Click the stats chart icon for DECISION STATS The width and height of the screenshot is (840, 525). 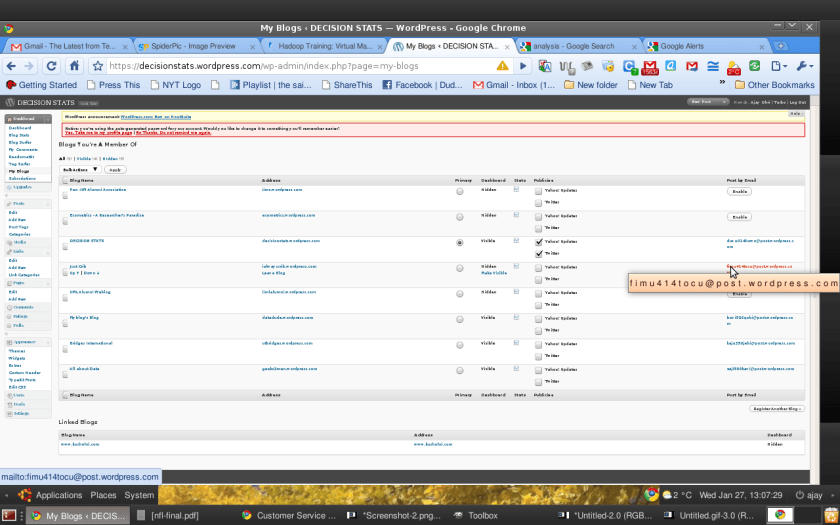pos(516,241)
